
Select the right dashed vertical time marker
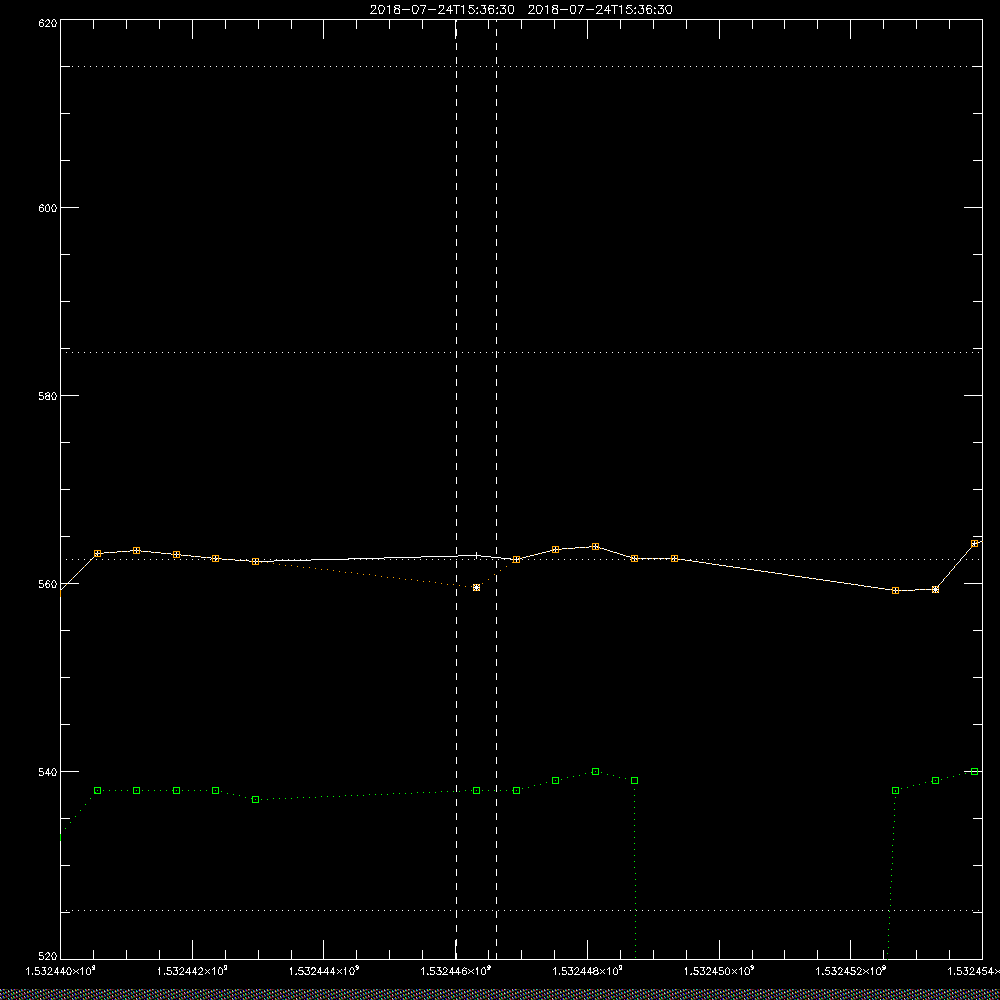pos(496,489)
